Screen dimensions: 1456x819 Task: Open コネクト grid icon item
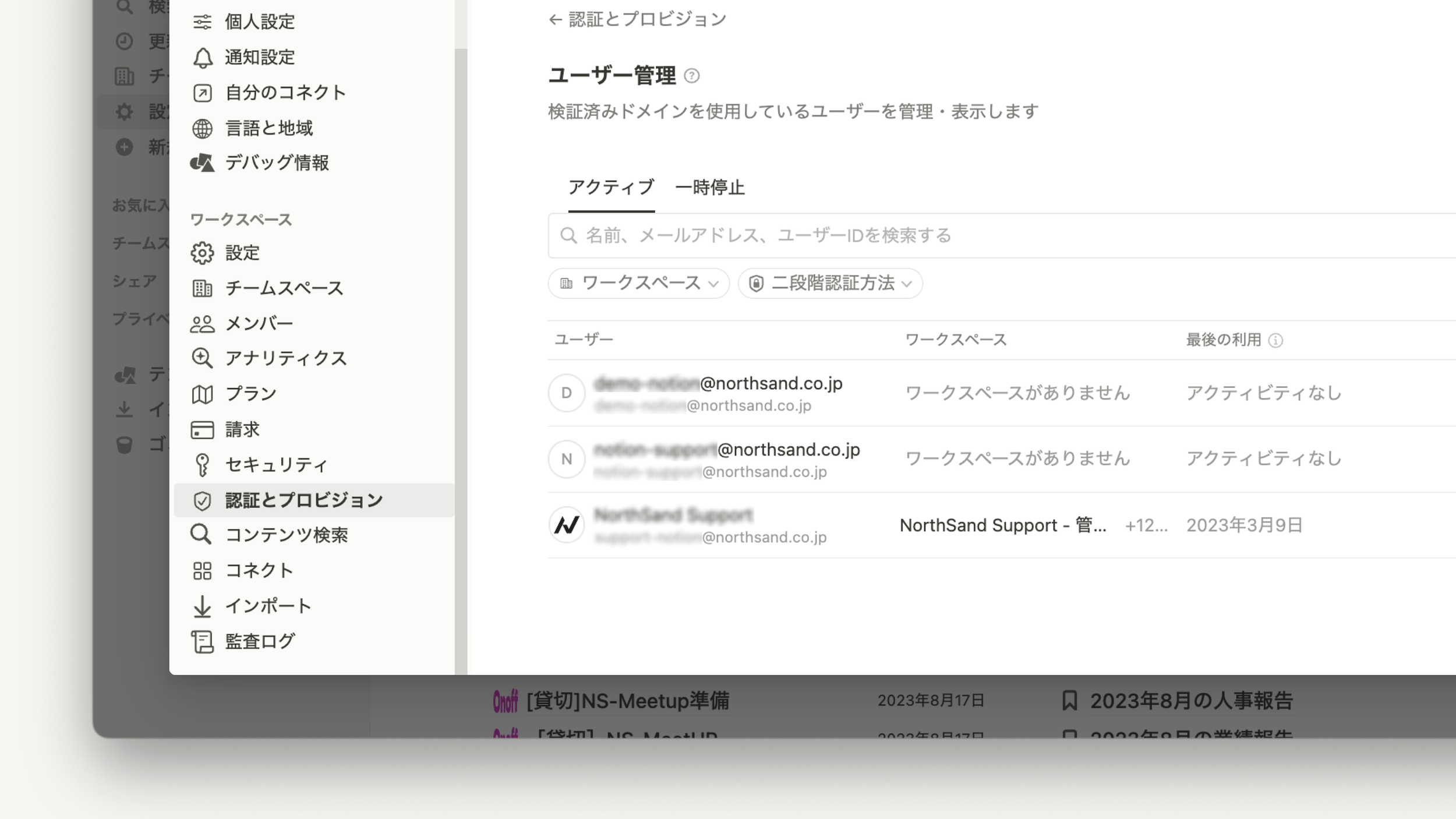(259, 570)
